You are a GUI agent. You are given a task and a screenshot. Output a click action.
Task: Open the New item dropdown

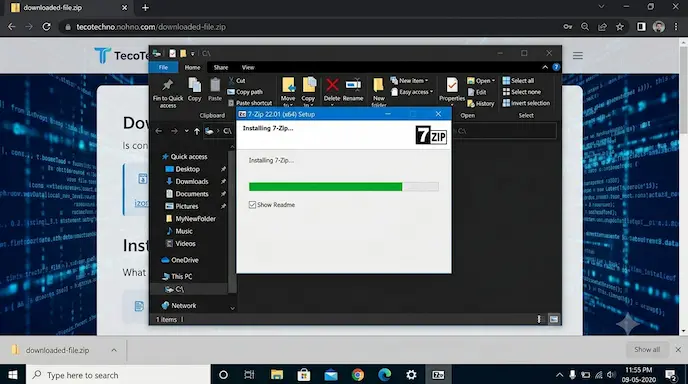[409, 81]
